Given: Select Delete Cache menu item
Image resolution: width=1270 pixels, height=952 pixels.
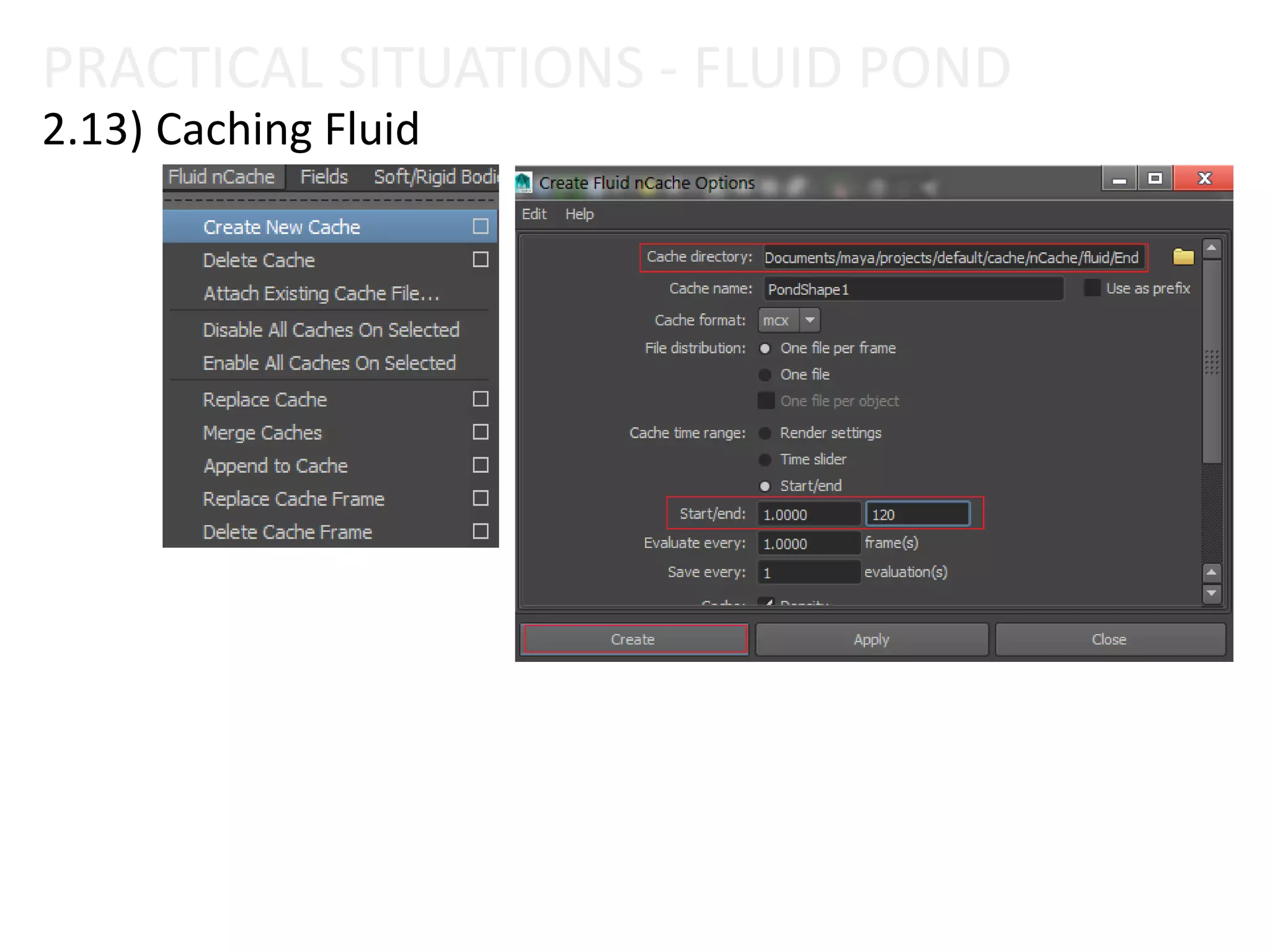Looking at the screenshot, I should 331,260.
